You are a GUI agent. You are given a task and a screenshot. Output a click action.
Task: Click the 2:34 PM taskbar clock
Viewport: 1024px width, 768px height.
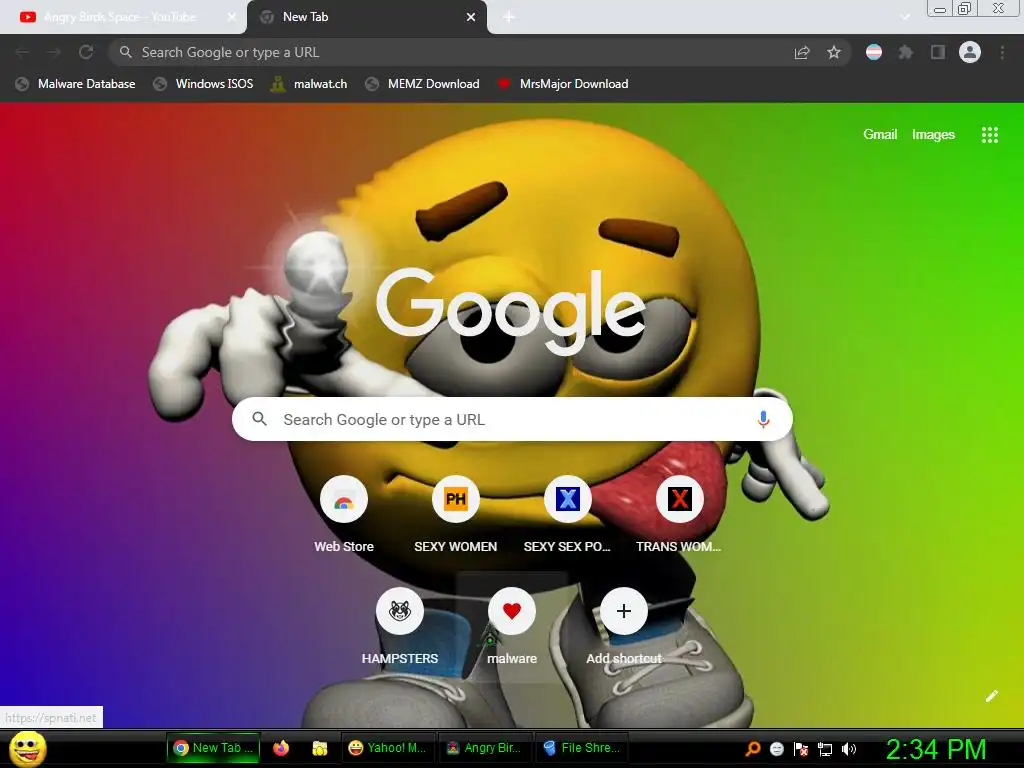(x=936, y=749)
